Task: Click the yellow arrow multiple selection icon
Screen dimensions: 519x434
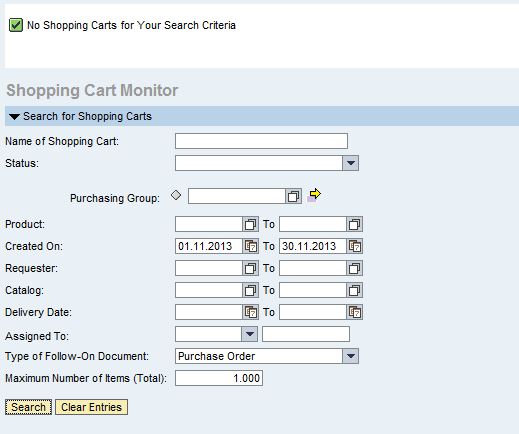Action: point(314,195)
